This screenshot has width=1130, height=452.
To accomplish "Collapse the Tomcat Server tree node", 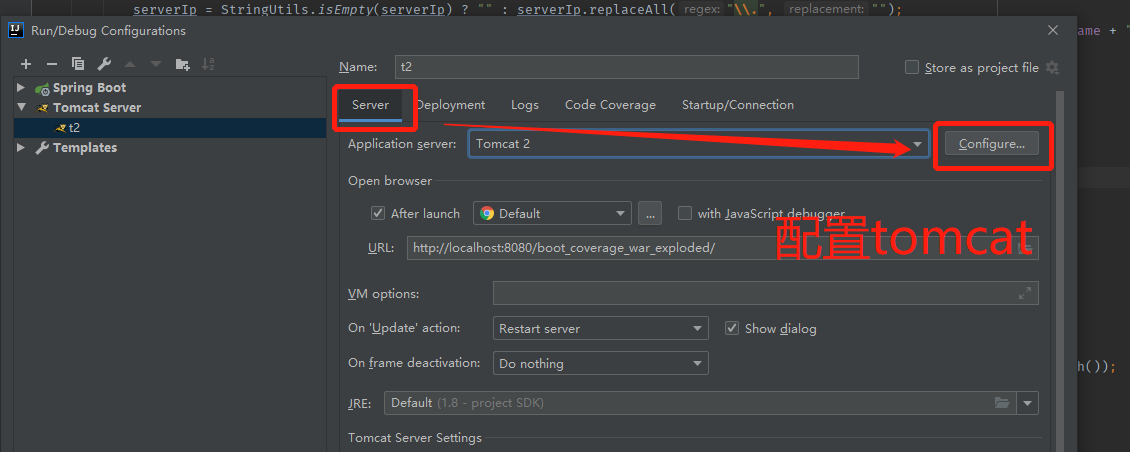I will tap(21, 108).
